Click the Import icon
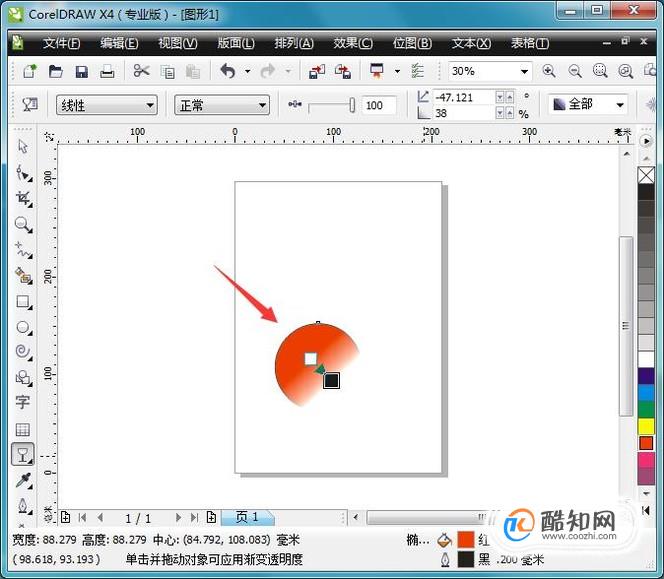The image size is (664, 579). 317,71
